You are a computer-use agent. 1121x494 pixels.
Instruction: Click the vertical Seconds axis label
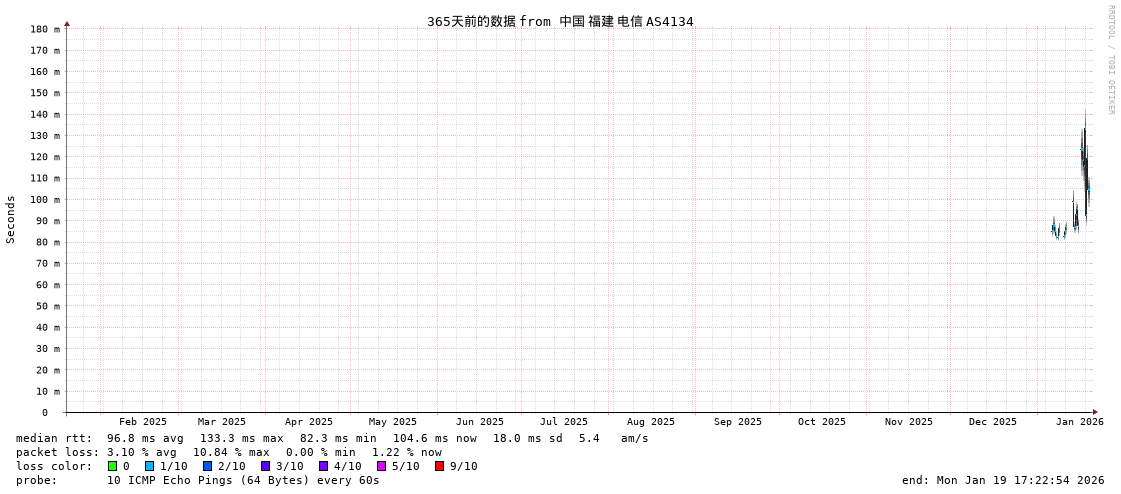(11, 219)
